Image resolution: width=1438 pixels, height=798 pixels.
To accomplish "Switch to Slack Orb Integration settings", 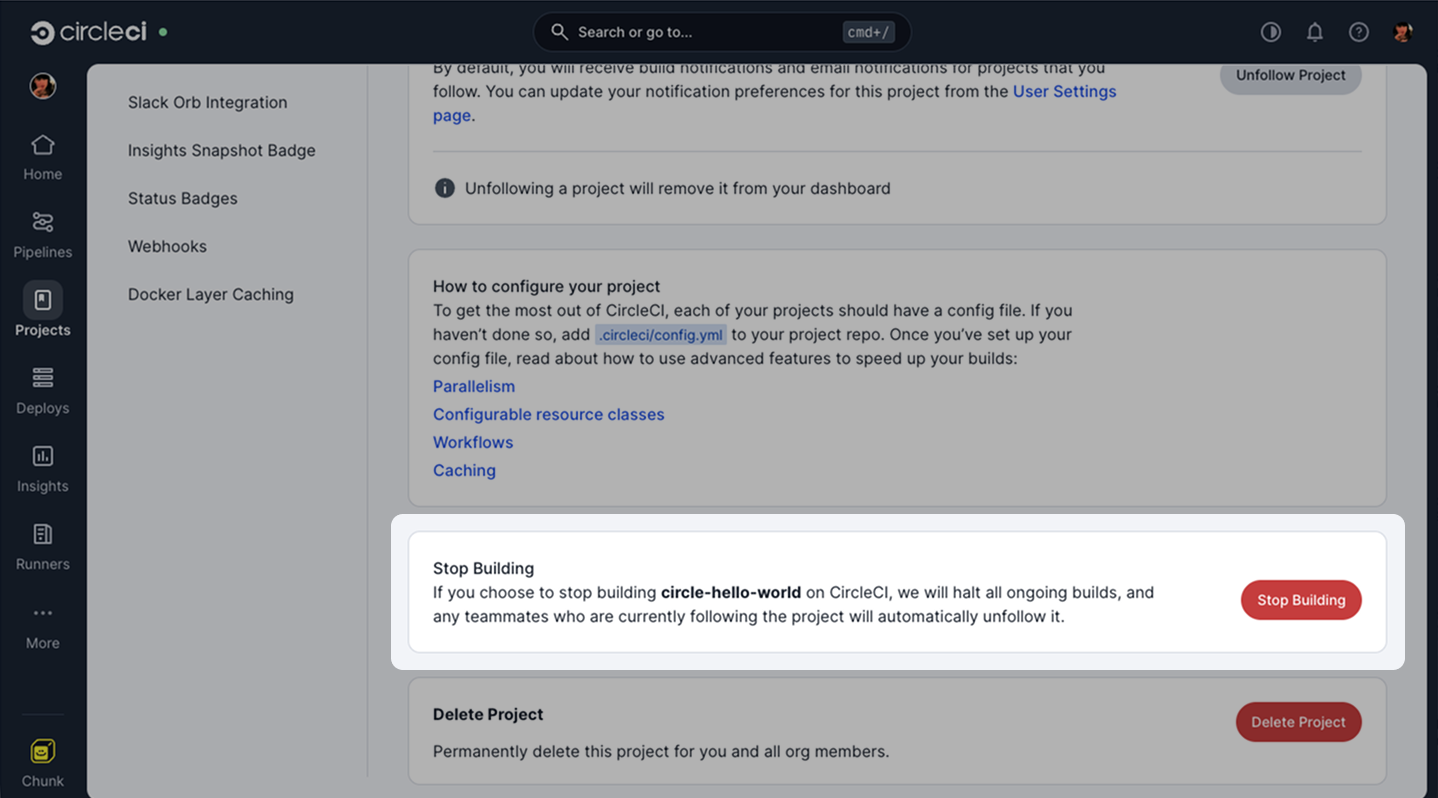I will [x=207, y=102].
